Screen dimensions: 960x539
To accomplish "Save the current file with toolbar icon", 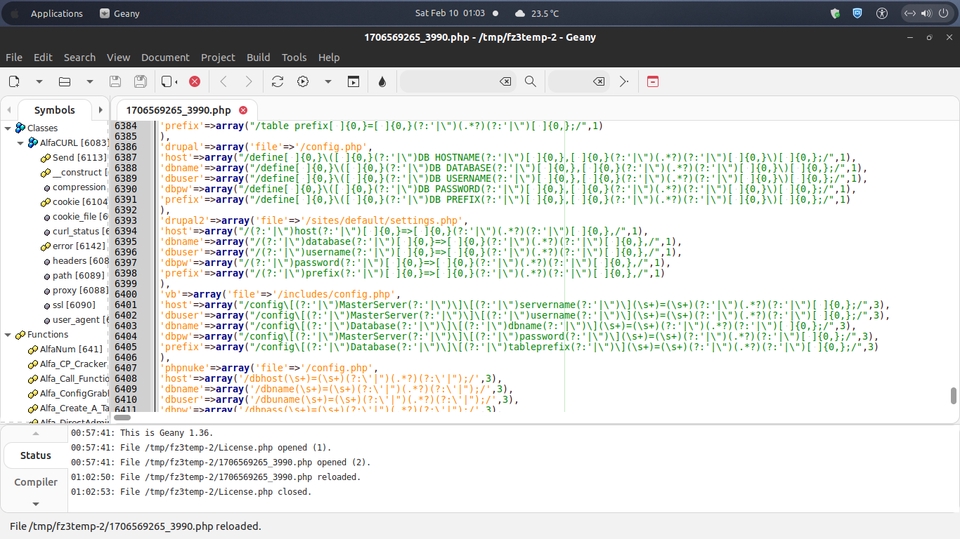I will [x=114, y=81].
